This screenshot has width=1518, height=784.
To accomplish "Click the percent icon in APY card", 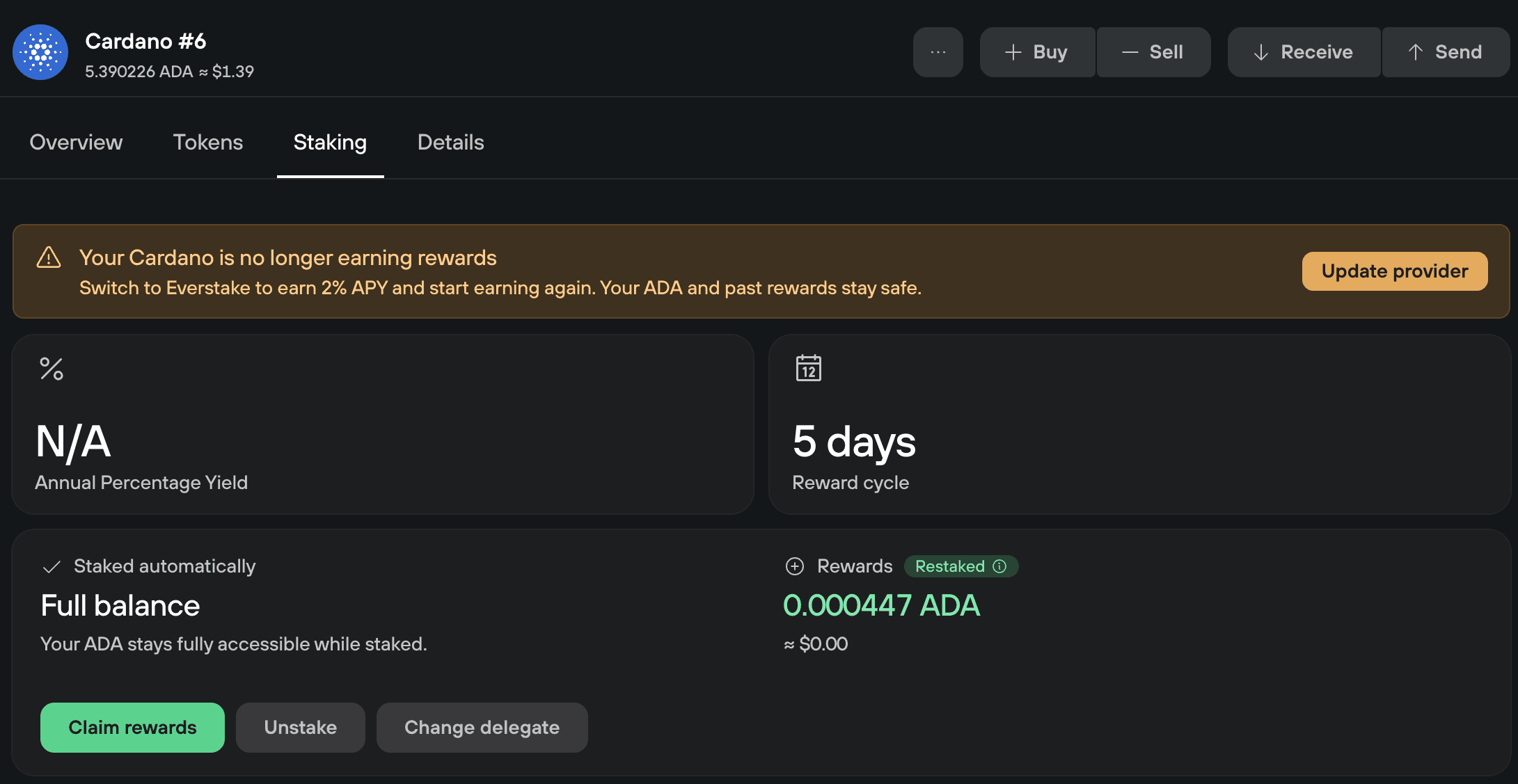I will click(52, 369).
